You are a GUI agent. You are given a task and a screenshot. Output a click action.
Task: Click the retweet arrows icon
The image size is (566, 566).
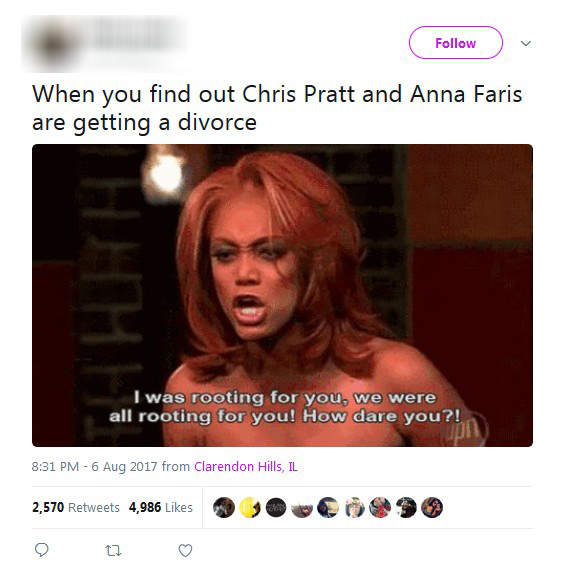[x=113, y=550]
